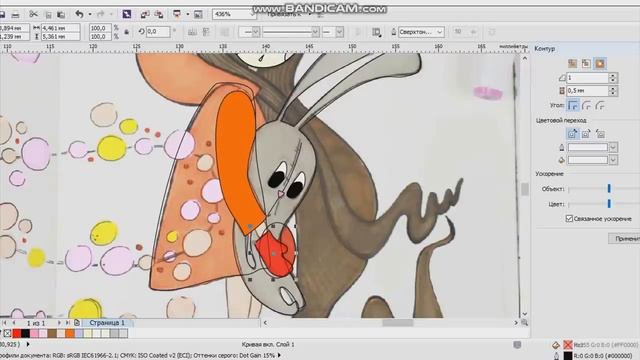The image size is (640, 360).
Task: Click the Print icon in the toolbar
Action: click(15, 15)
